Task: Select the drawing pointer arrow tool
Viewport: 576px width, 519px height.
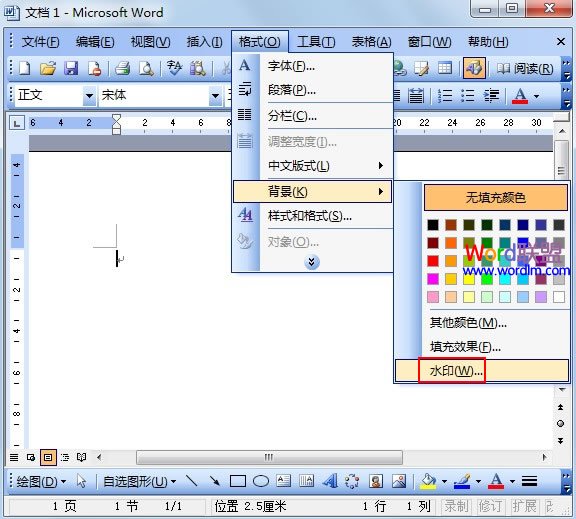Action: [81, 481]
